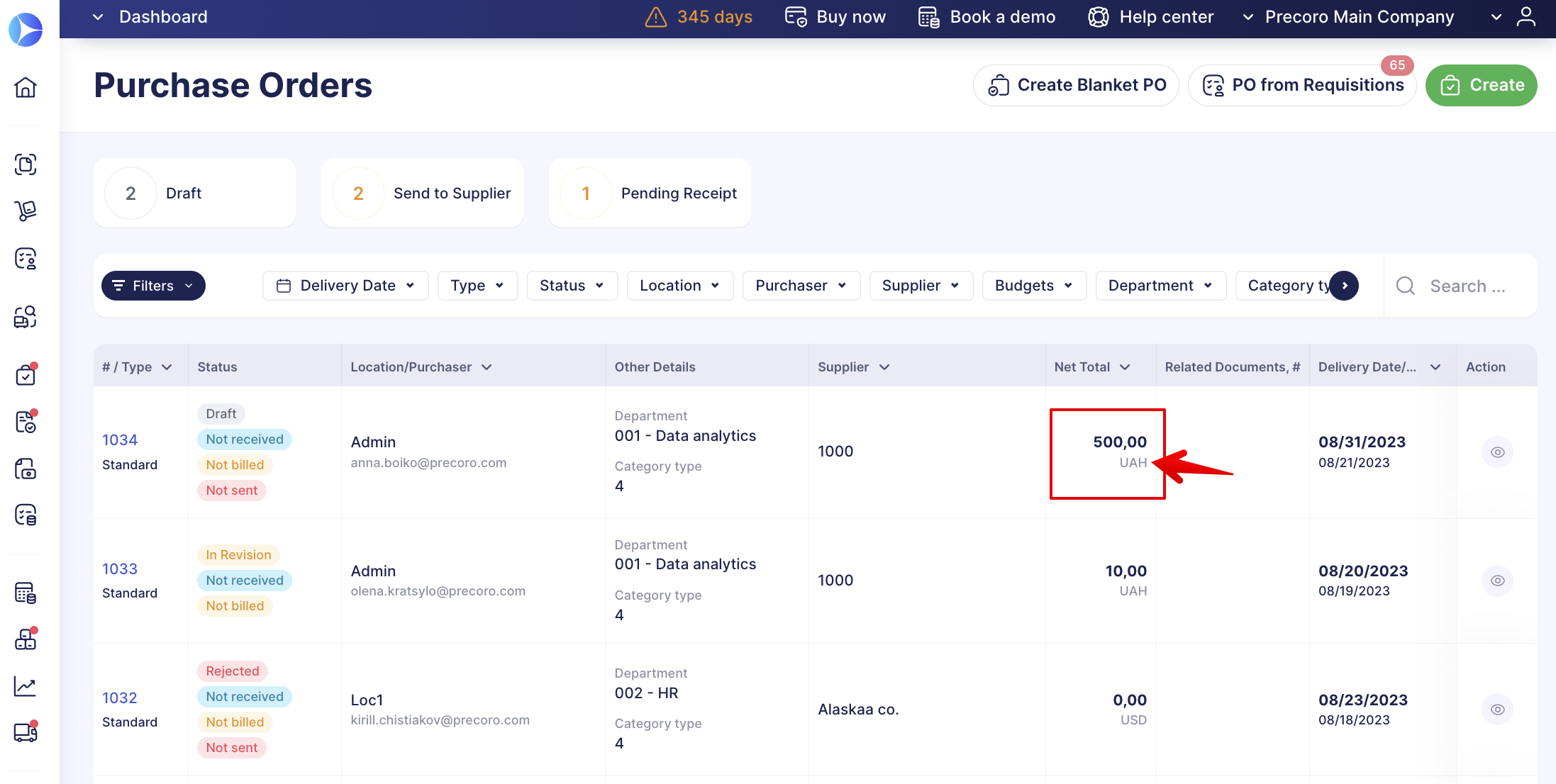Open the Location filter dropdown
This screenshot has width=1556, height=784.
pyautogui.click(x=680, y=286)
